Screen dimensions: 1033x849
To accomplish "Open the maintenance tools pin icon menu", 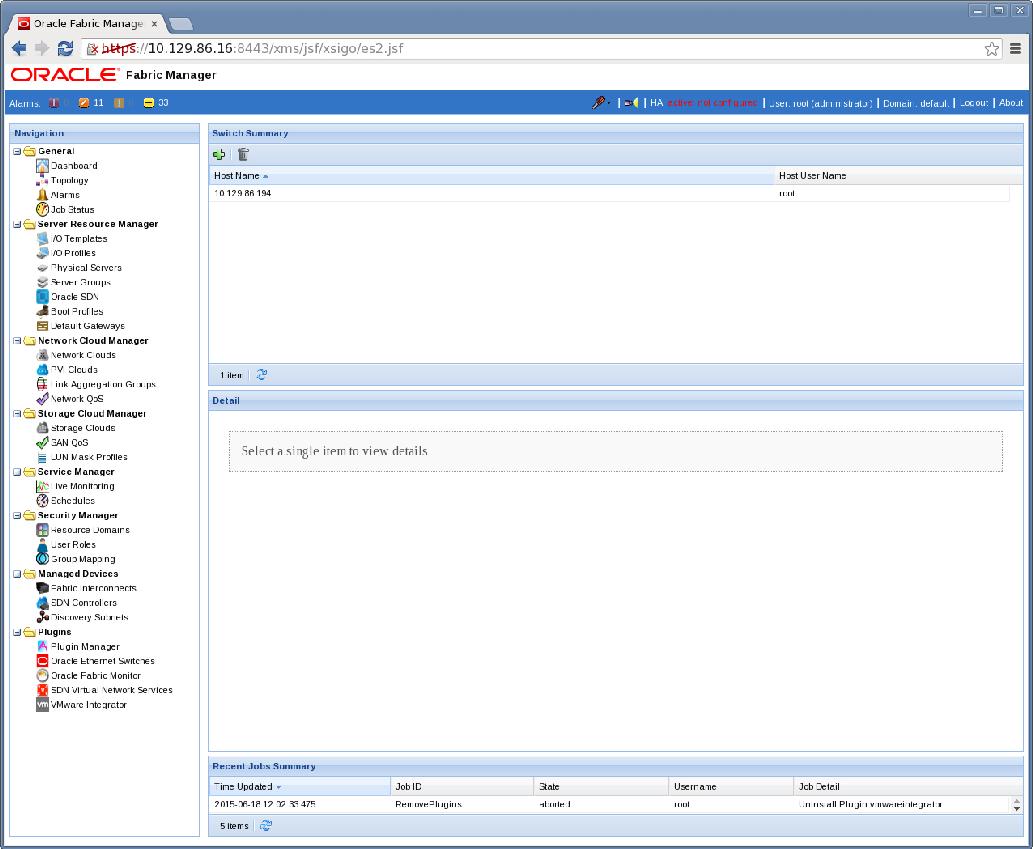I will pyautogui.click(x=600, y=103).
